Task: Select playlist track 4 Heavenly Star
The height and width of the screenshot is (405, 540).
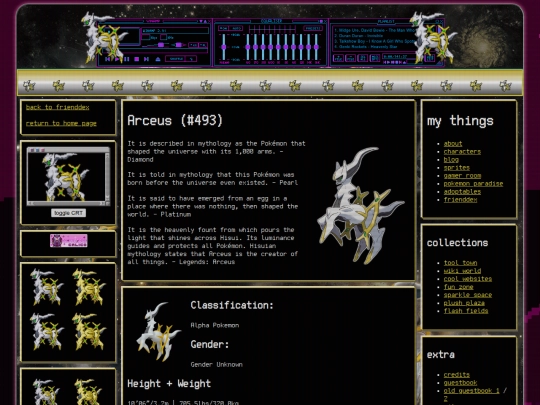Action: coord(365,46)
